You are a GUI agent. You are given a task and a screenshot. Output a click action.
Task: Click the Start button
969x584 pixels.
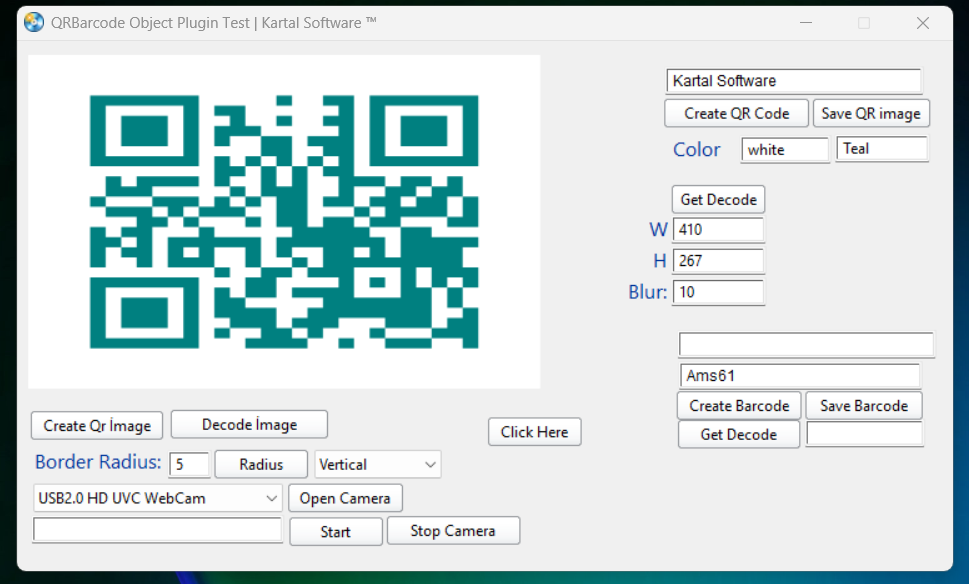tap(336, 532)
